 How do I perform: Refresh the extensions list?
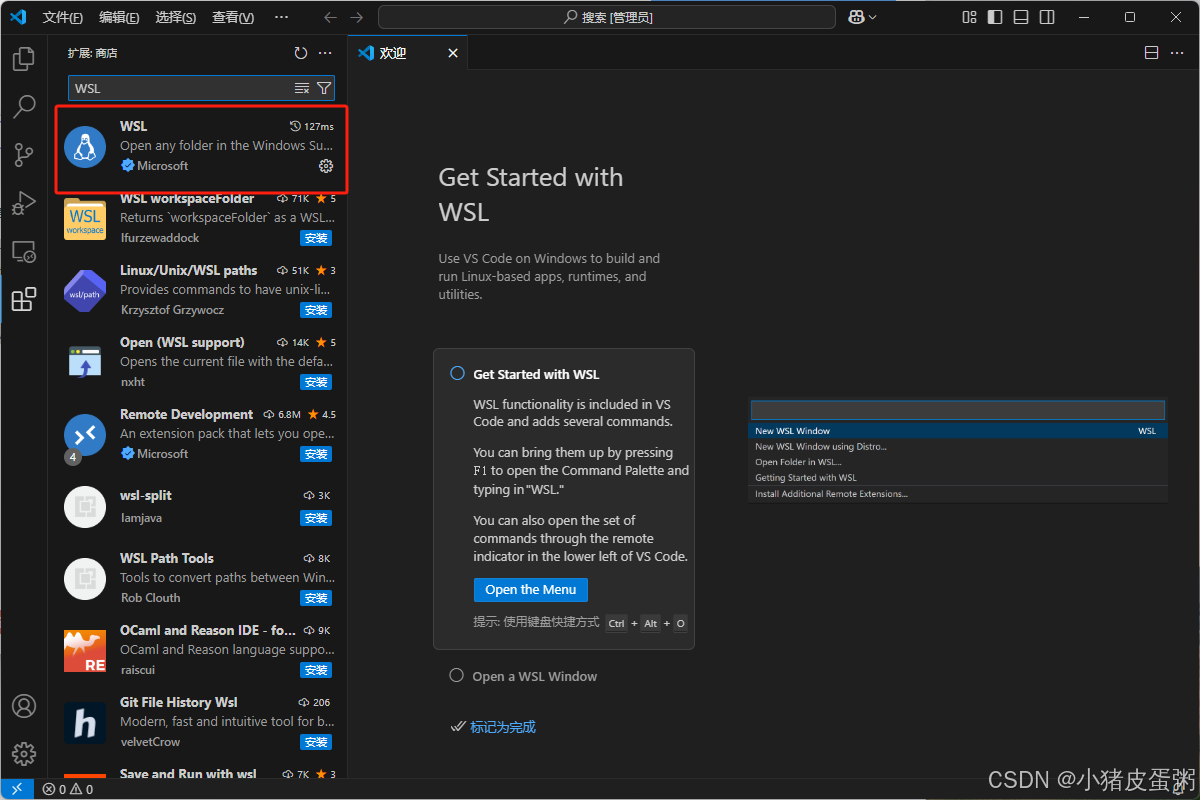click(x=300, y=53)
